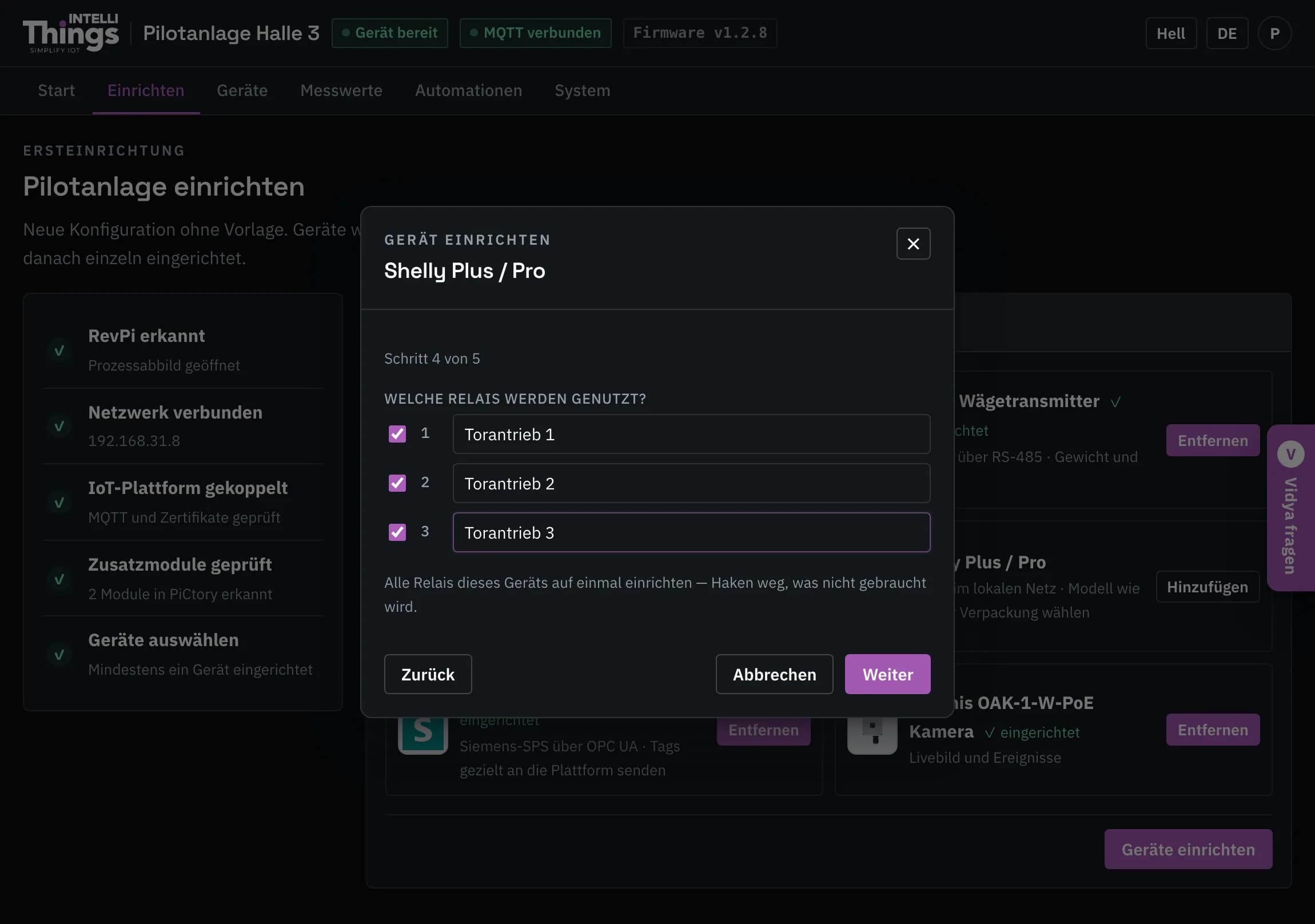Click the Geräte auswählen checkmark icon

click(59, 655)
